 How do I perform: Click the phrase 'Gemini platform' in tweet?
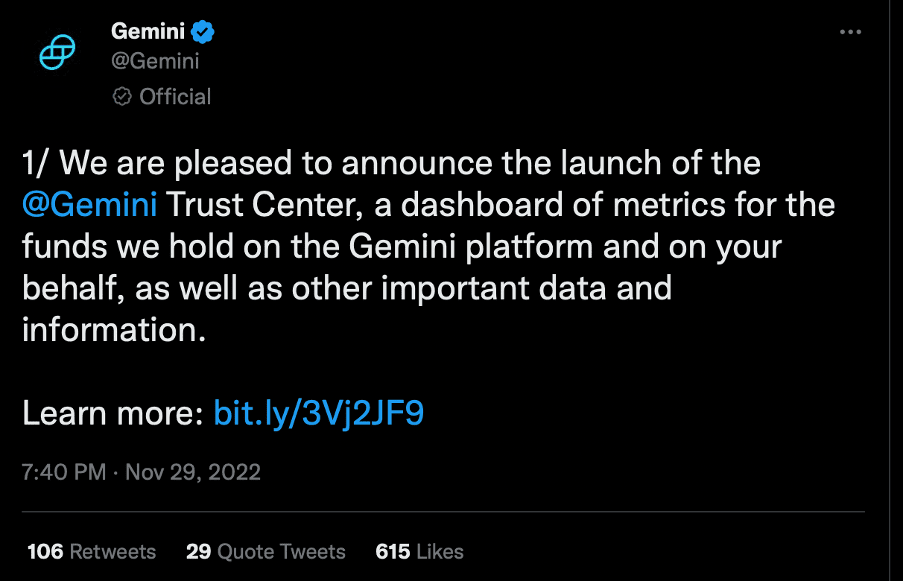tap(471, 247)
